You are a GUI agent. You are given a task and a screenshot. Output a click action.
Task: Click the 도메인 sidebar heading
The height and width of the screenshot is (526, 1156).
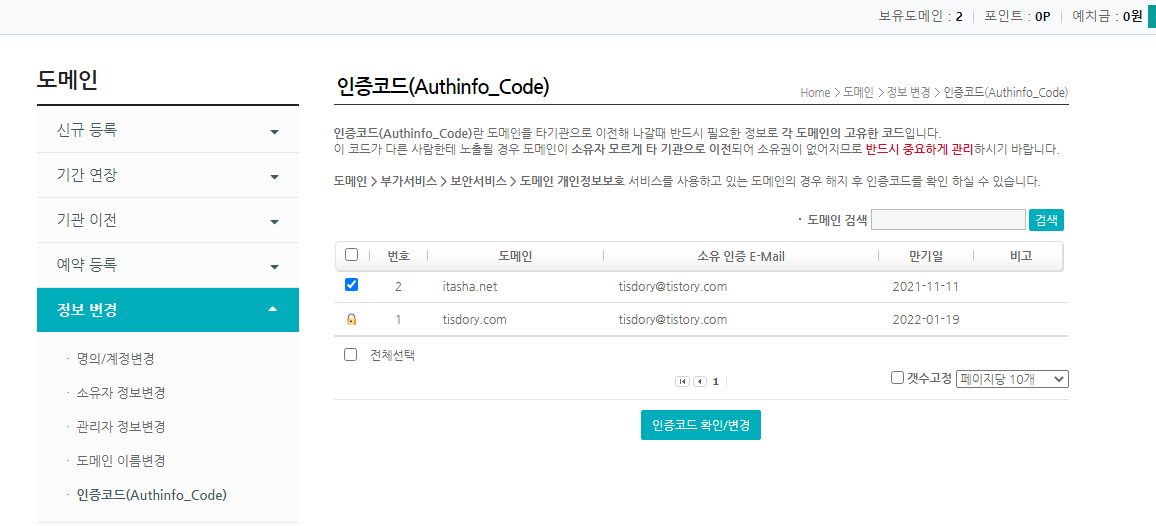pos(67,80)
